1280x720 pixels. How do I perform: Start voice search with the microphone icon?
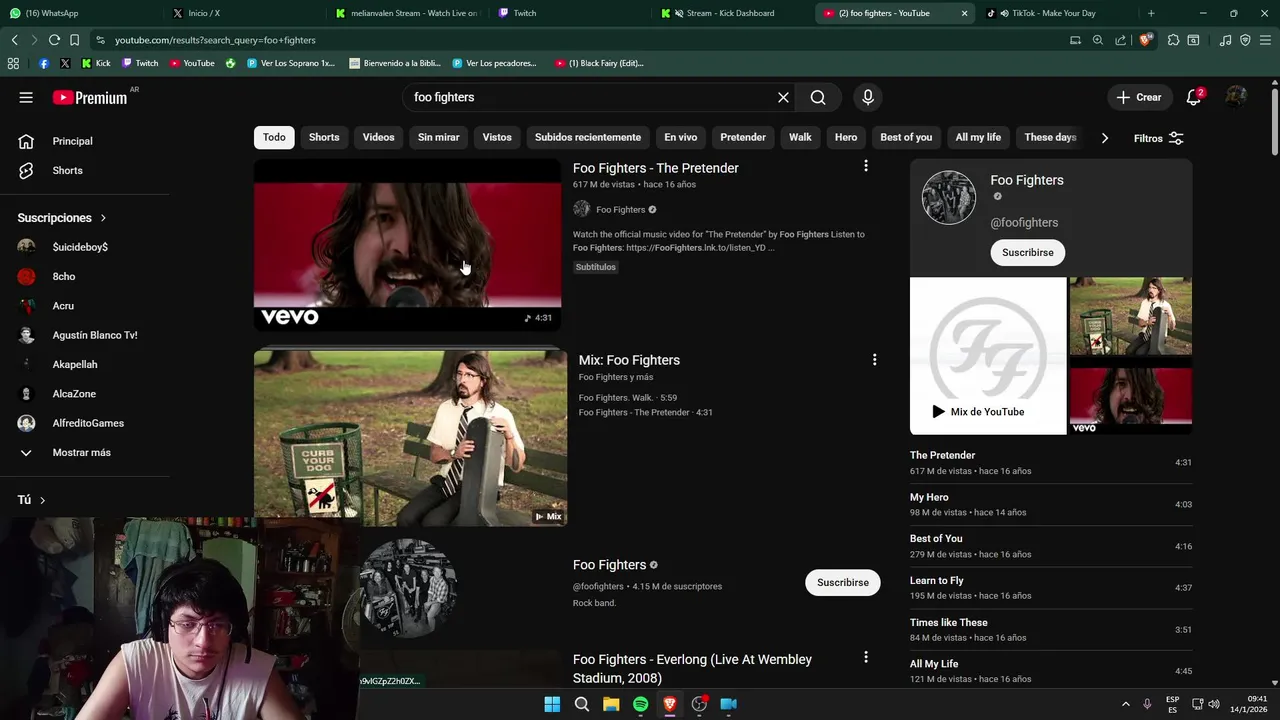click(868, 97)
